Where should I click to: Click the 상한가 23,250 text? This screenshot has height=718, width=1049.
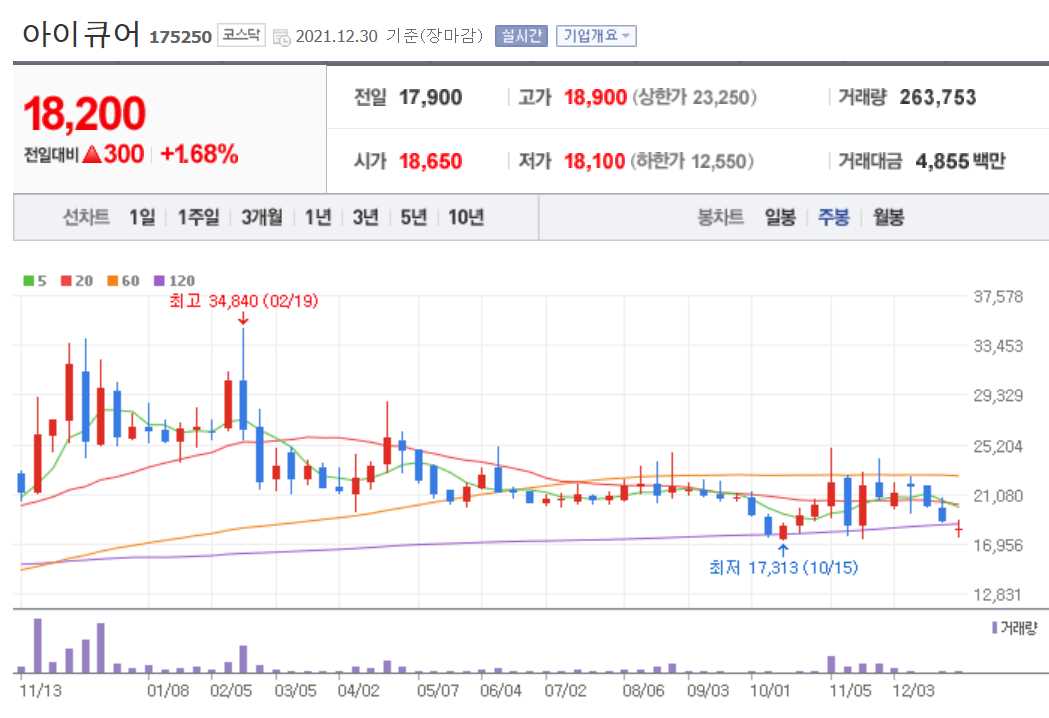point(694,98)
